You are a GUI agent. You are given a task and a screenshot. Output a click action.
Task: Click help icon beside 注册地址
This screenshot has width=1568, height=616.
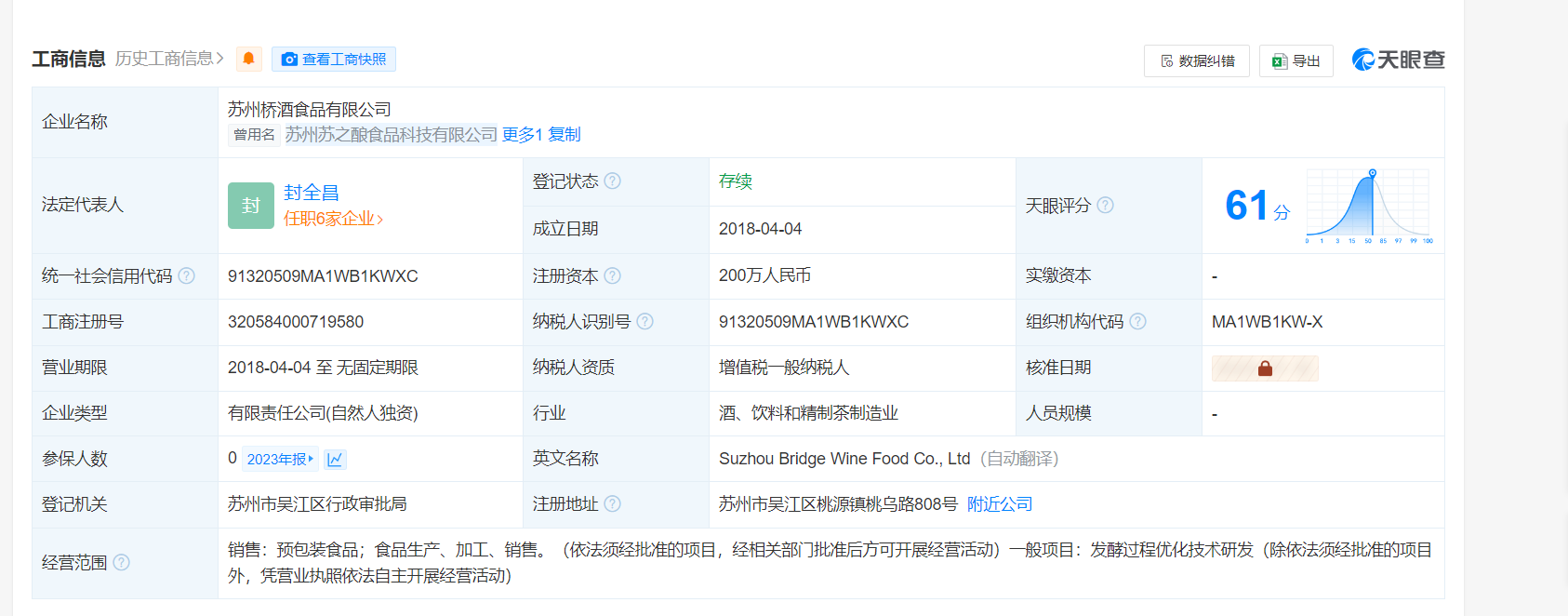pos(612,504)
